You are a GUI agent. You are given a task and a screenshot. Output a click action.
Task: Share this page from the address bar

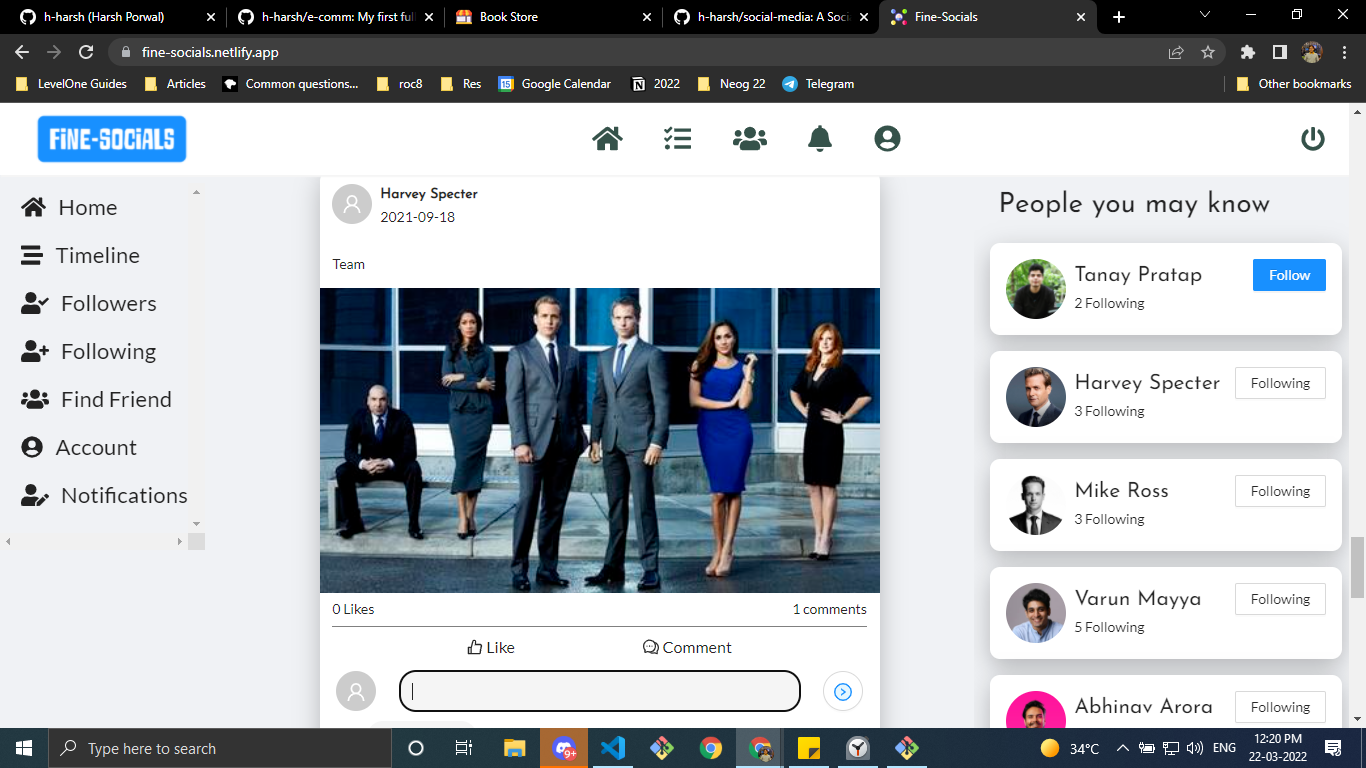coord(1176,52)
